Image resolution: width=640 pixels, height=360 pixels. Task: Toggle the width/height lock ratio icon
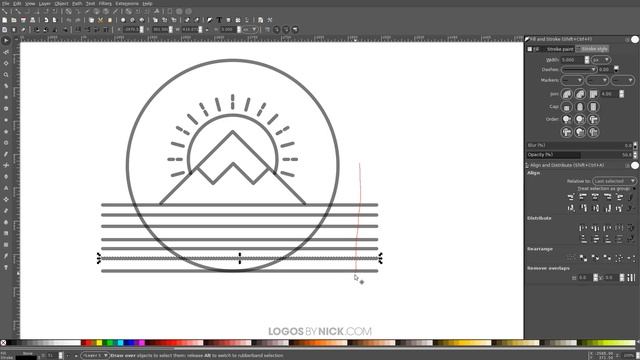pos(207,29)
